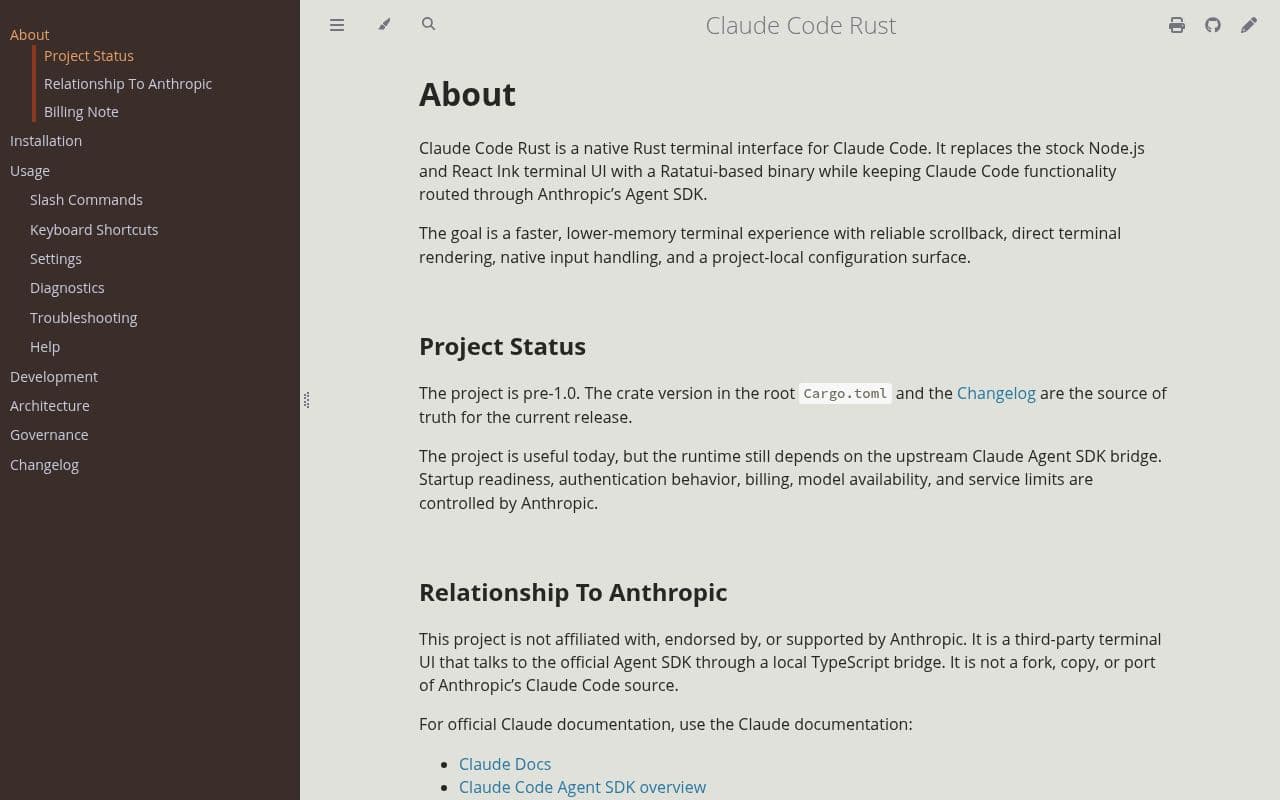This screenshot has height=800, width=1280.
Task: Open the search magnifier icon
Action: point(428,24)
